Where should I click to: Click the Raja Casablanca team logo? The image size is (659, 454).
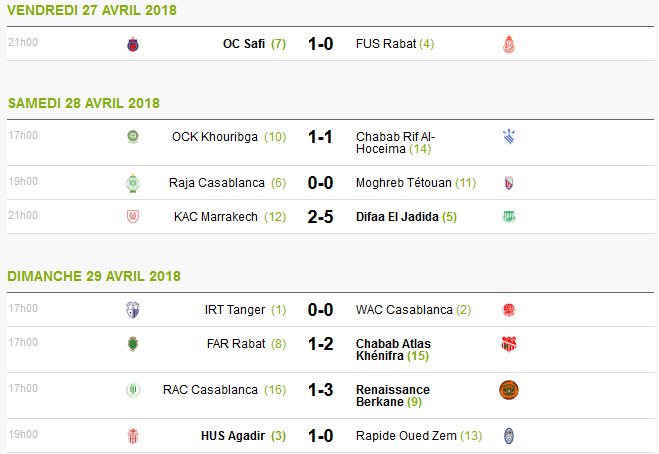point(132,183)
